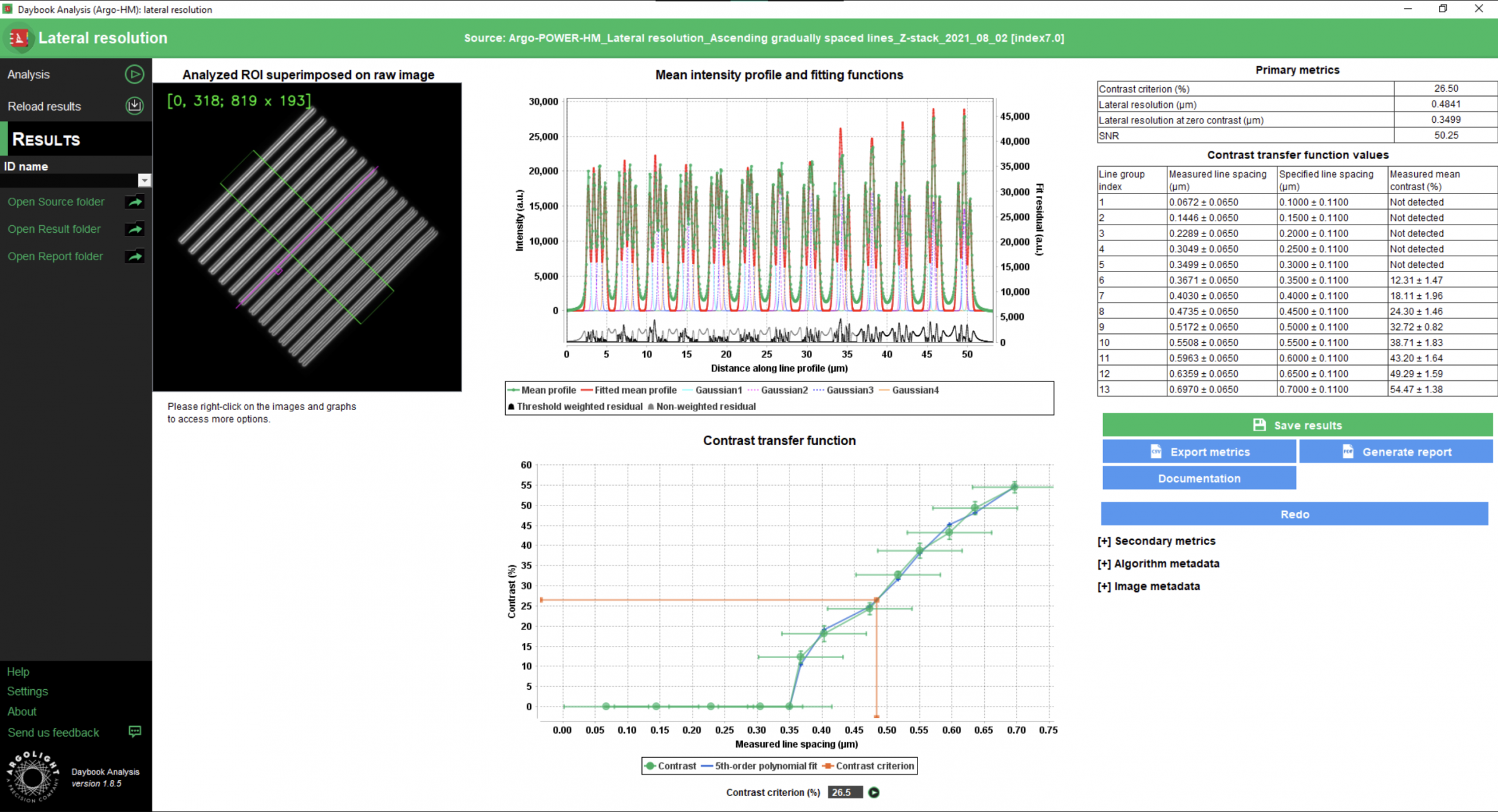Click the arrow icon beside Open Source folder

(x=135, y=202)
